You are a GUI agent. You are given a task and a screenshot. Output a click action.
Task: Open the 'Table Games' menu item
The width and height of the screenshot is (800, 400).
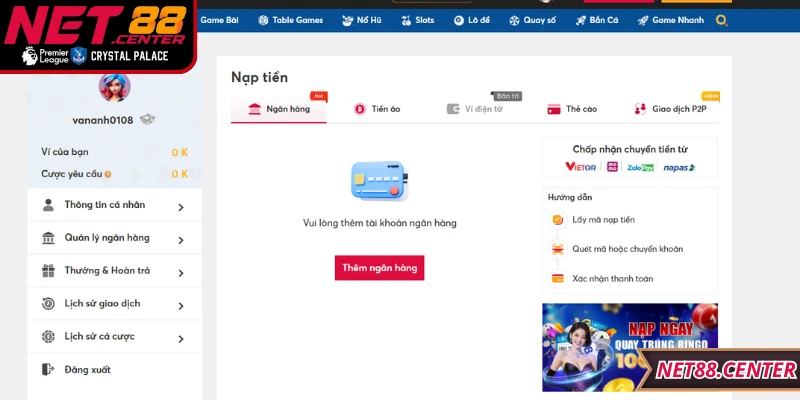(x=290, y=20)
